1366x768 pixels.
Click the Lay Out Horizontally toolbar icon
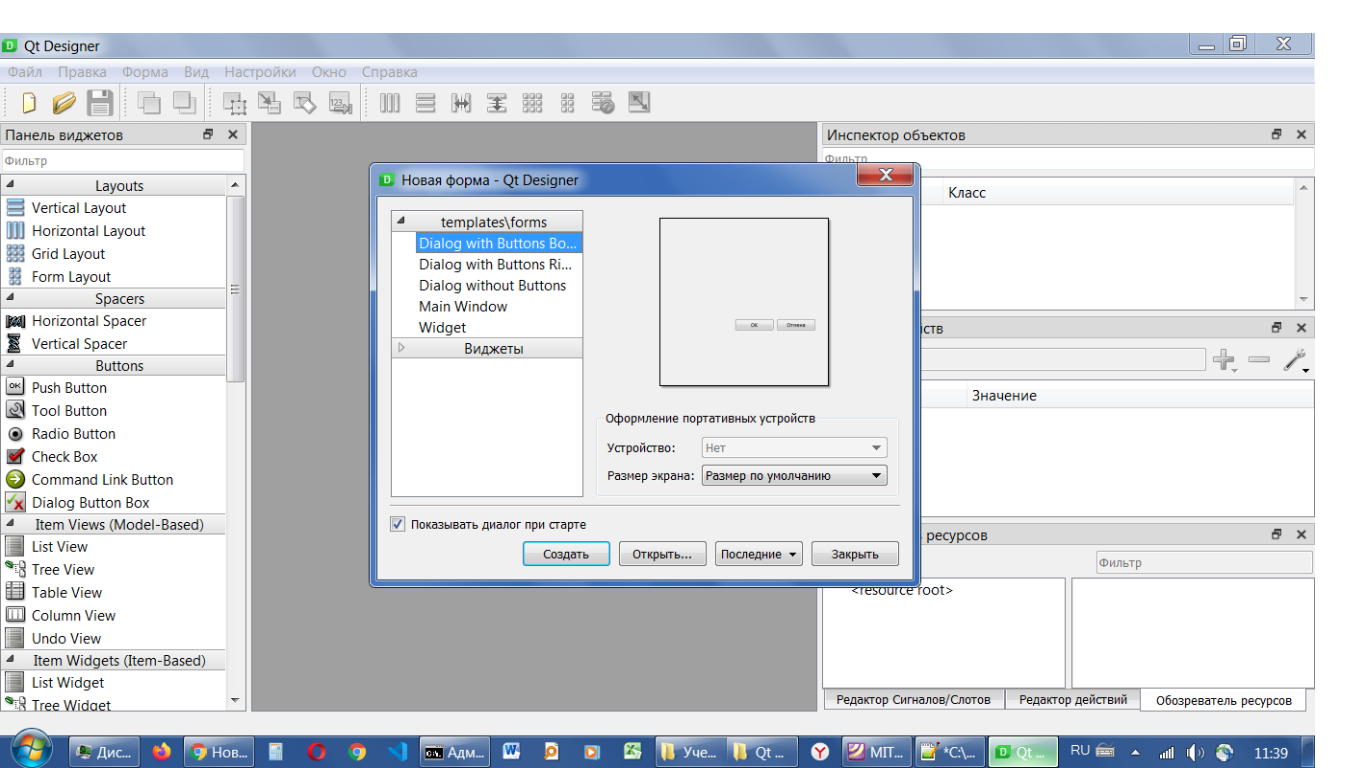(x=390, y=102)
